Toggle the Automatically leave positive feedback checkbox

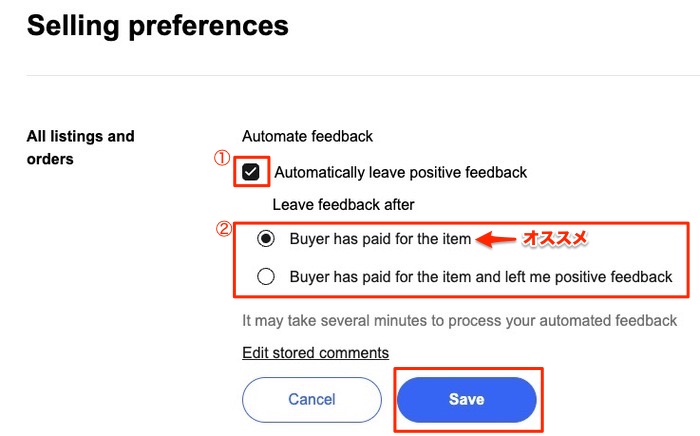click(x=251, y=172)
